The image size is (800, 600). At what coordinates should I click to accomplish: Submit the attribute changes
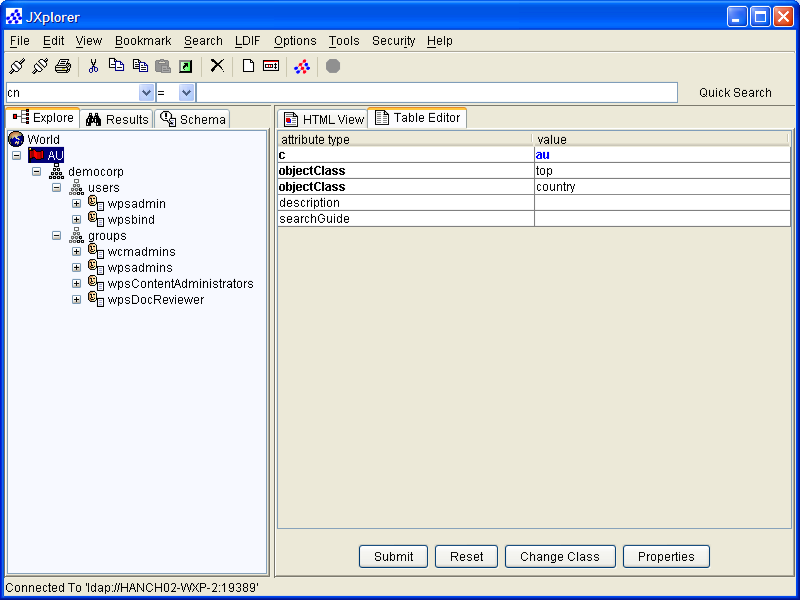point(393,556)
